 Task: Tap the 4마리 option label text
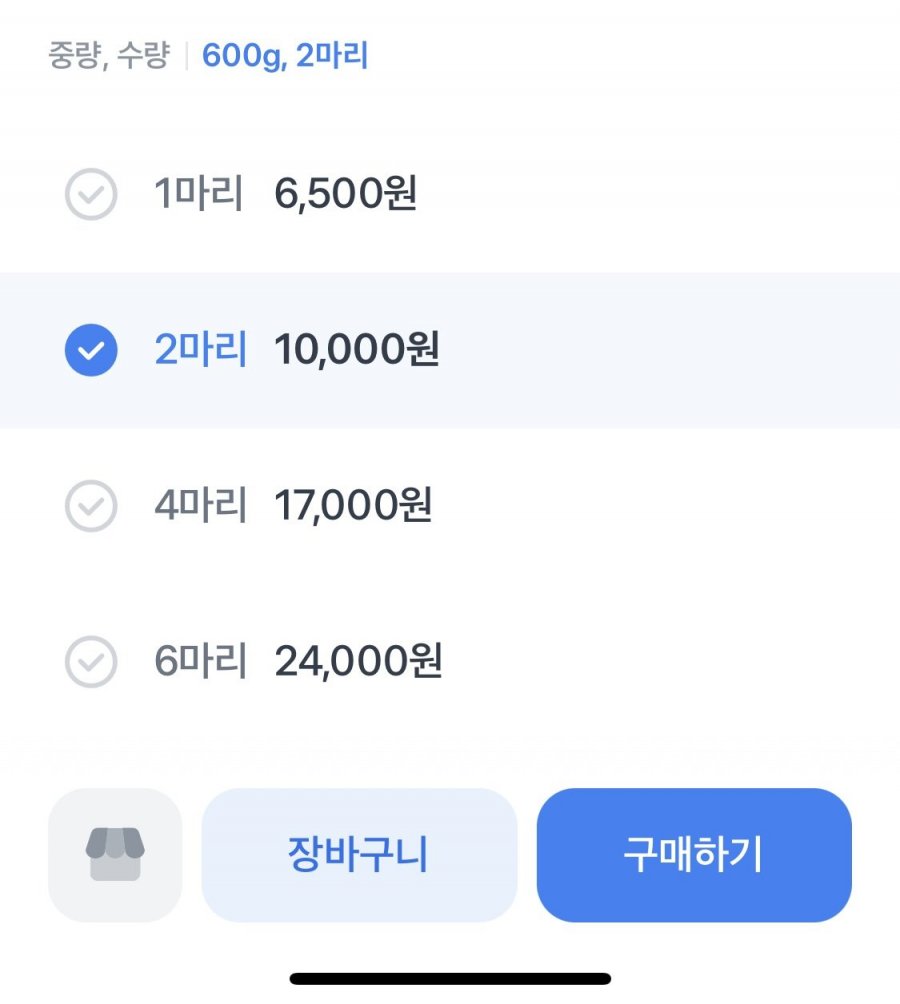tap(200, 506)
